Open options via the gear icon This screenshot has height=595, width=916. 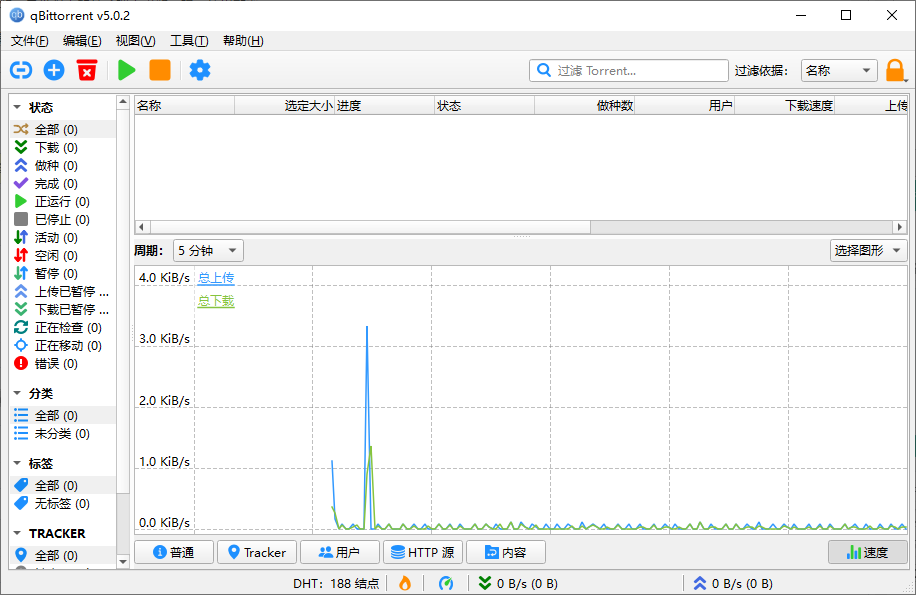200,70
